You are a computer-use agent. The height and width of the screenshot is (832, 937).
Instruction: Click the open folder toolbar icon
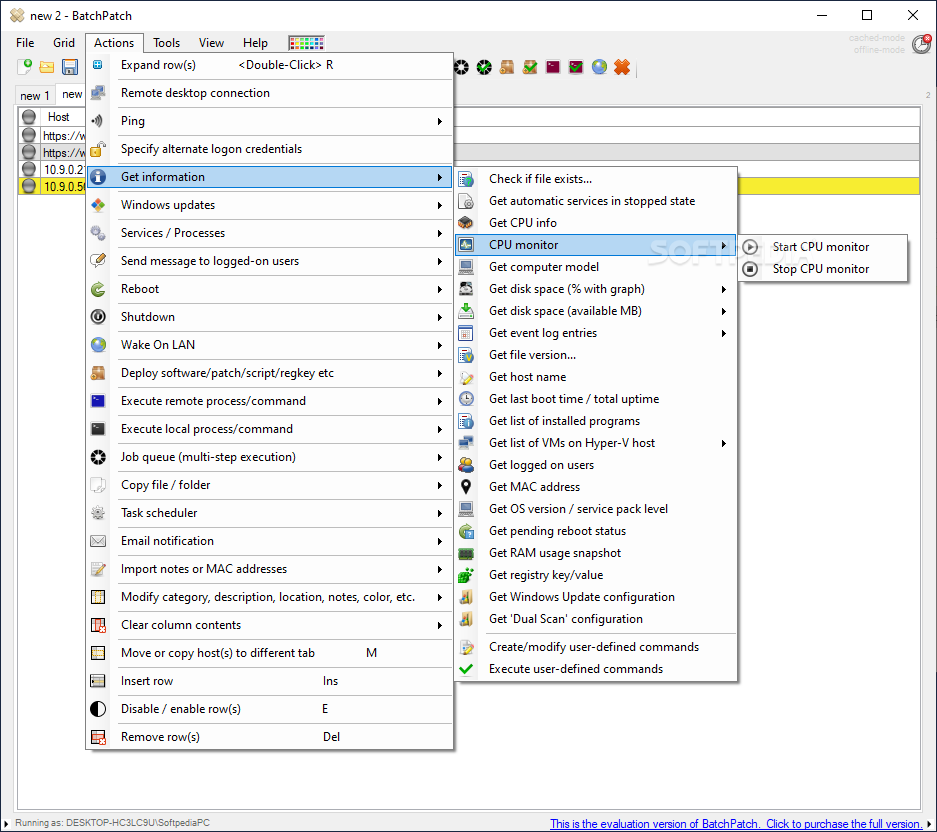[47, 67]
